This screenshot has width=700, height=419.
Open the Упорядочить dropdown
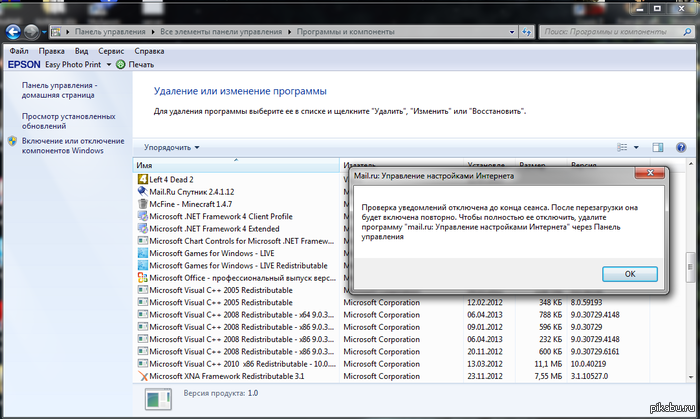point(171,148)
